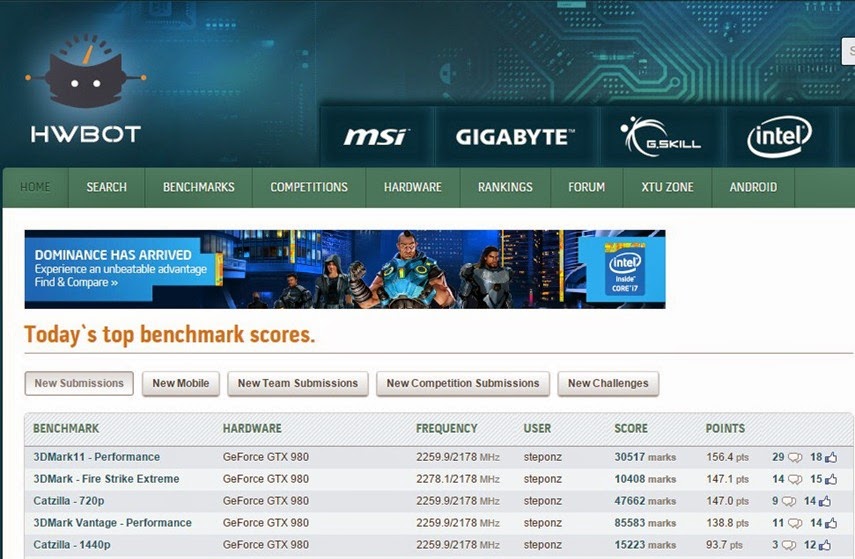Viewport: 855px width, 559px height.
Task: Click the 30517 marks score
Action: click(645, 457)
